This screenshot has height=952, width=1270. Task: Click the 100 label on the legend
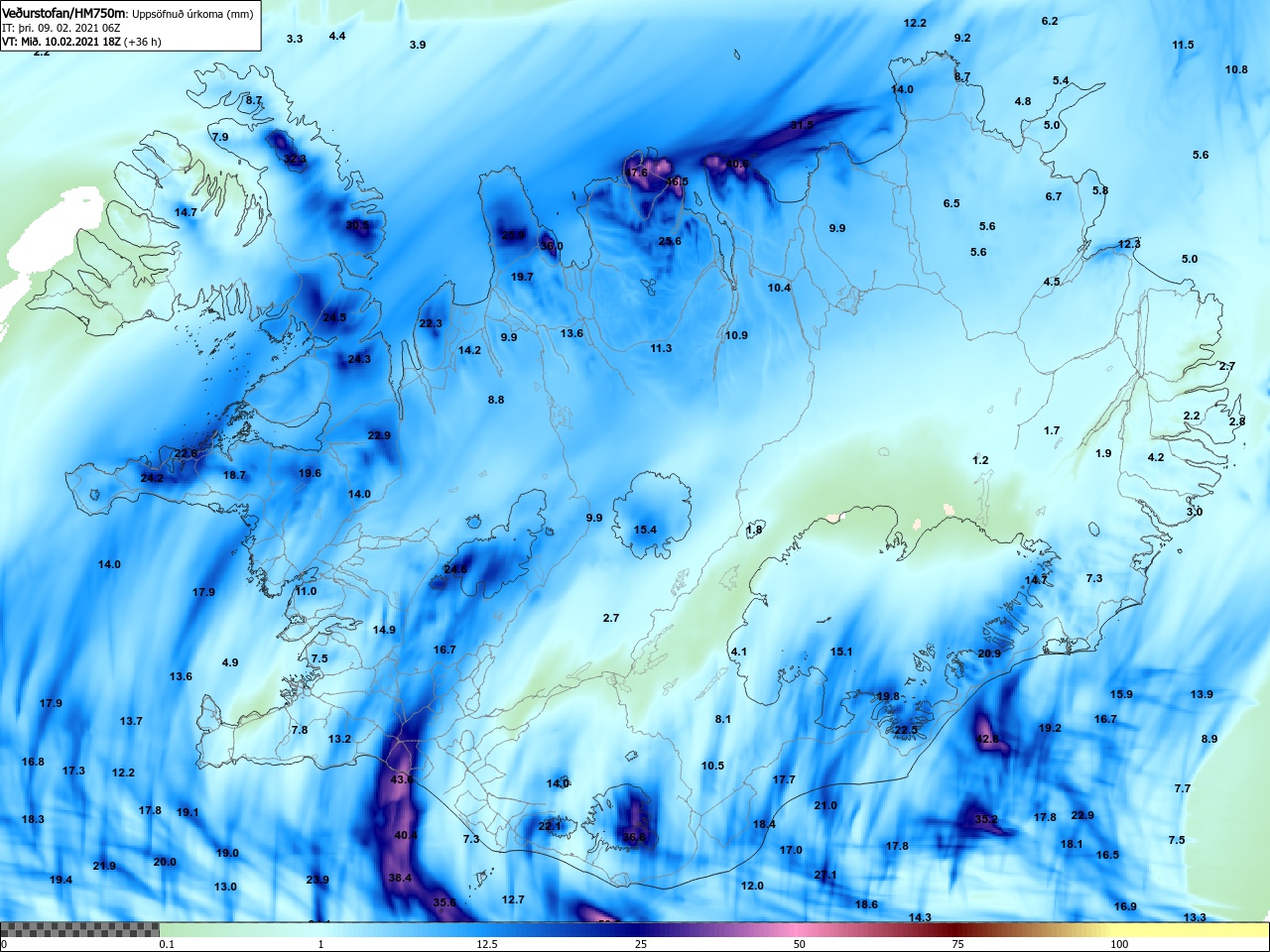point(1119,944)
